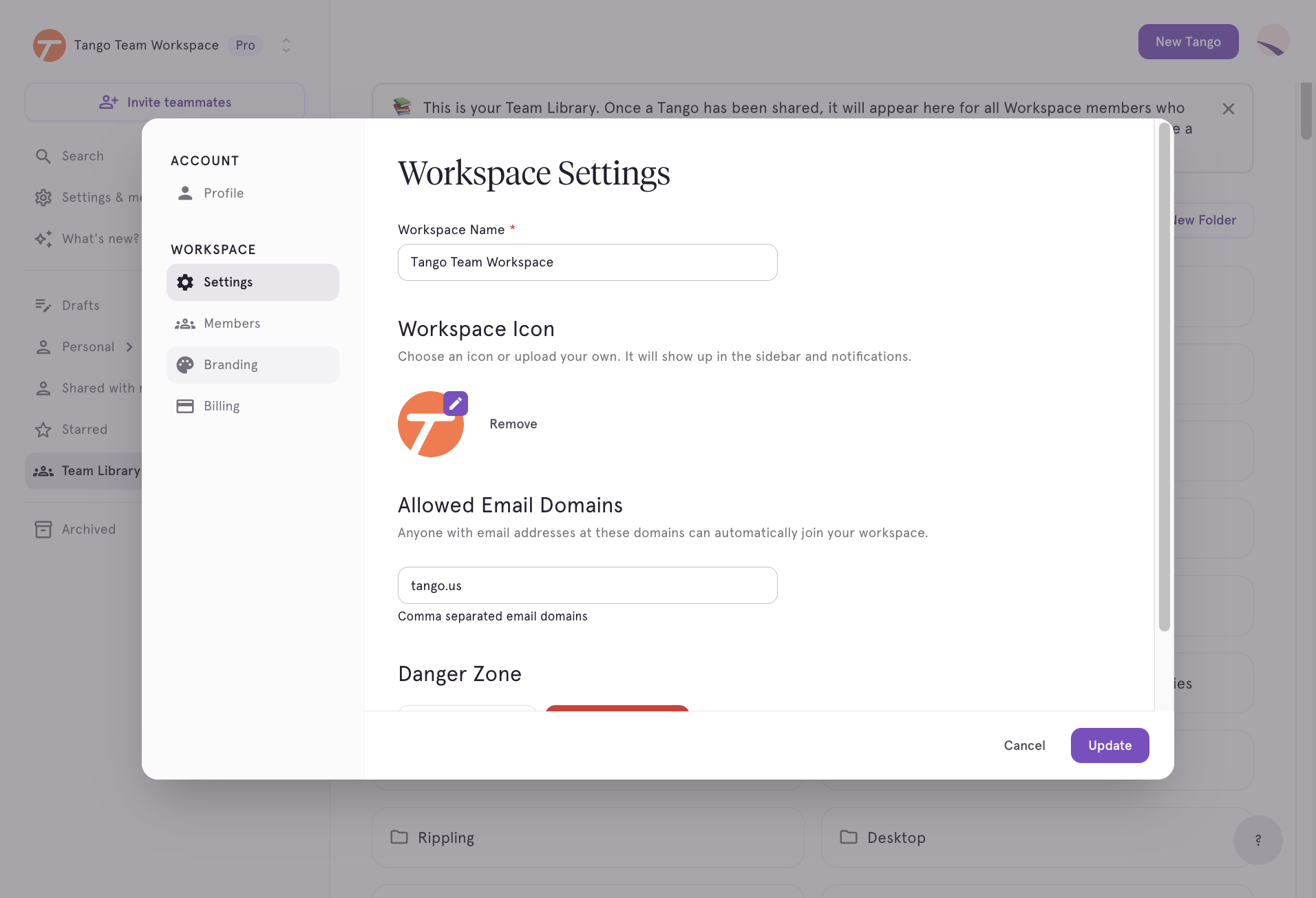The height and width of the screenshot is (898, 1316).
Task: Open the Billing tab
Action: pyautogui.click(x=253, y=406)
